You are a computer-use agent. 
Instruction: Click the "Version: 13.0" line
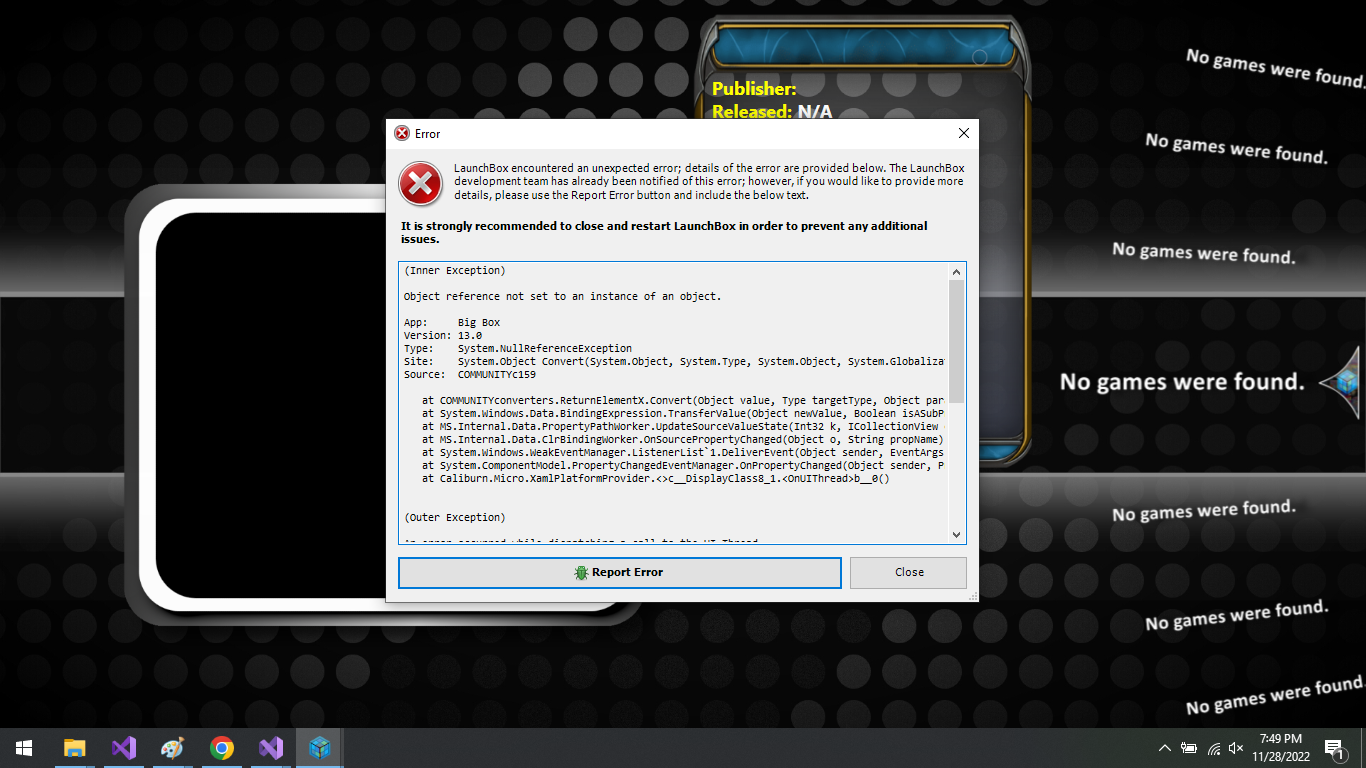[443, 336]
